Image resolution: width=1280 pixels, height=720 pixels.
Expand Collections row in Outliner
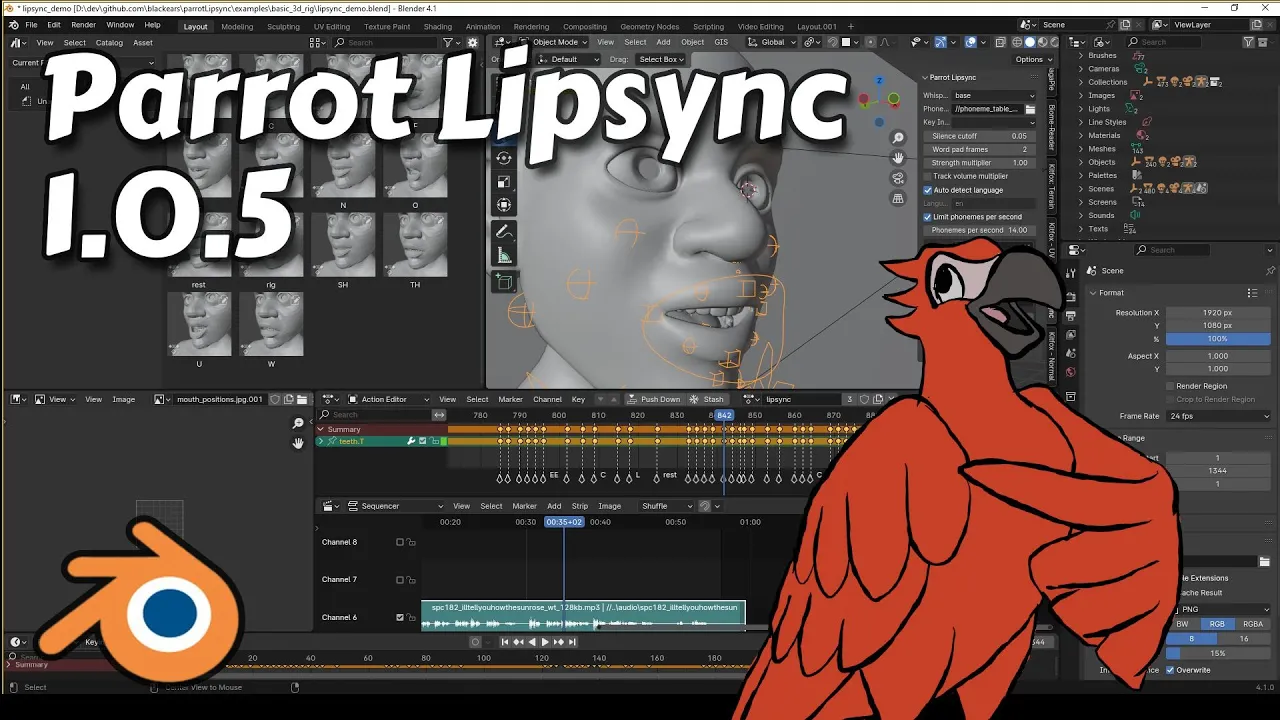pyautogui.click(x=1082, y=82)
